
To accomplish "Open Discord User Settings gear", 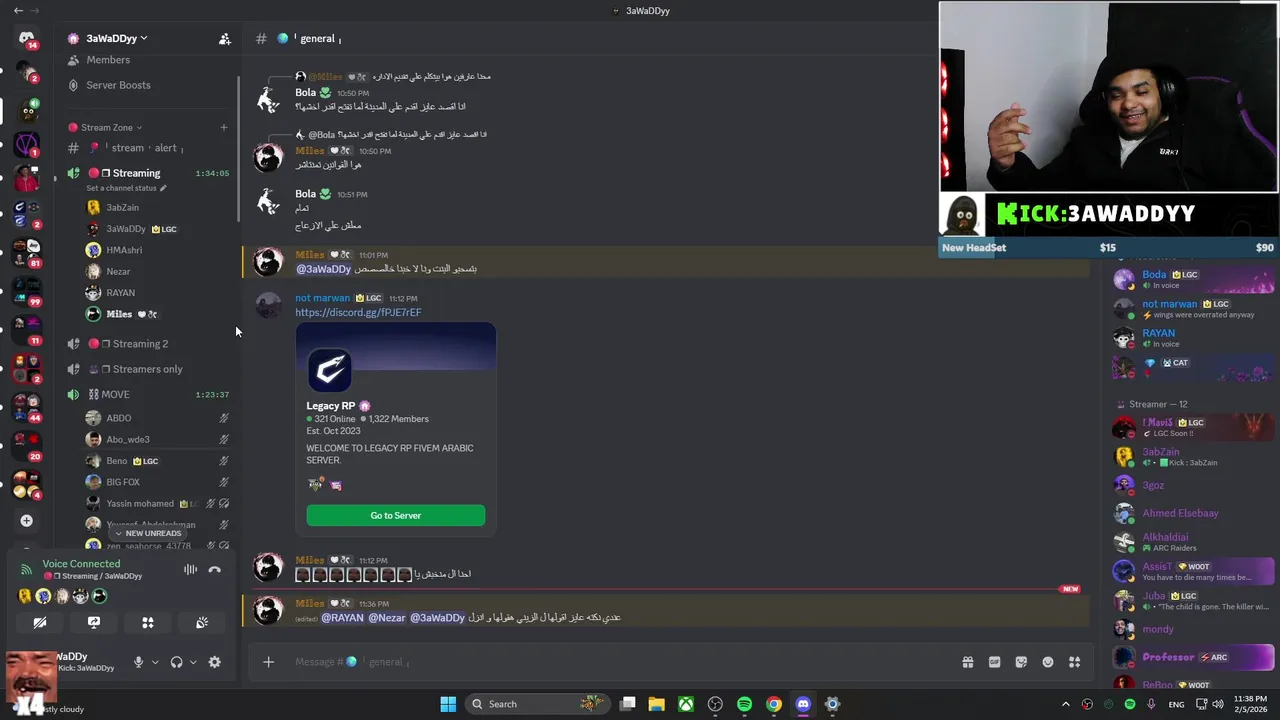I will tap(214, 662).
